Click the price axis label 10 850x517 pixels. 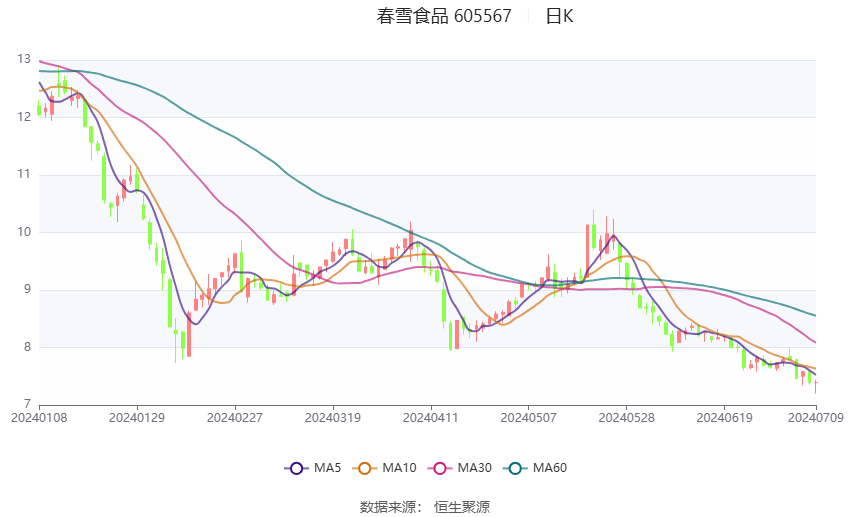tap(24, 232)
